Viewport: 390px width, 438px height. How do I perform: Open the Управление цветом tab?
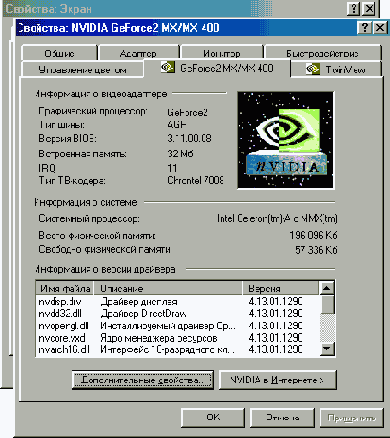click(x=82, y=69)
